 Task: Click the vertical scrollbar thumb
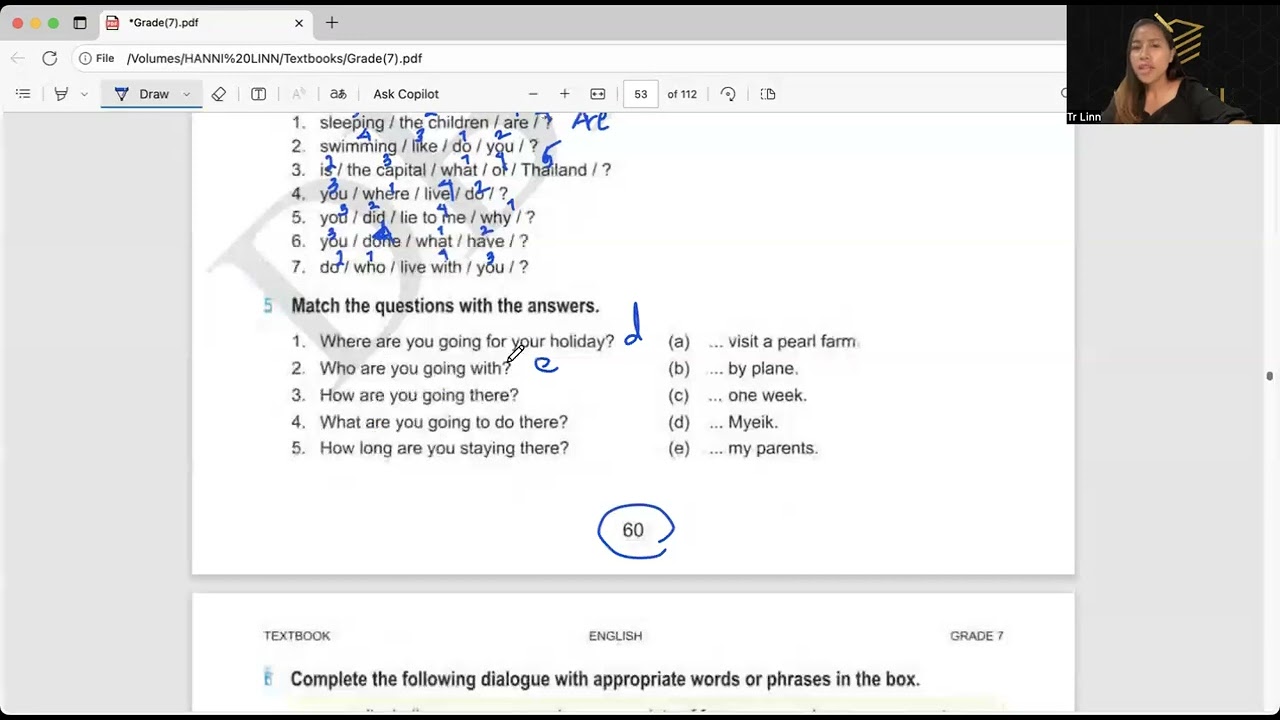[1269, 376]
